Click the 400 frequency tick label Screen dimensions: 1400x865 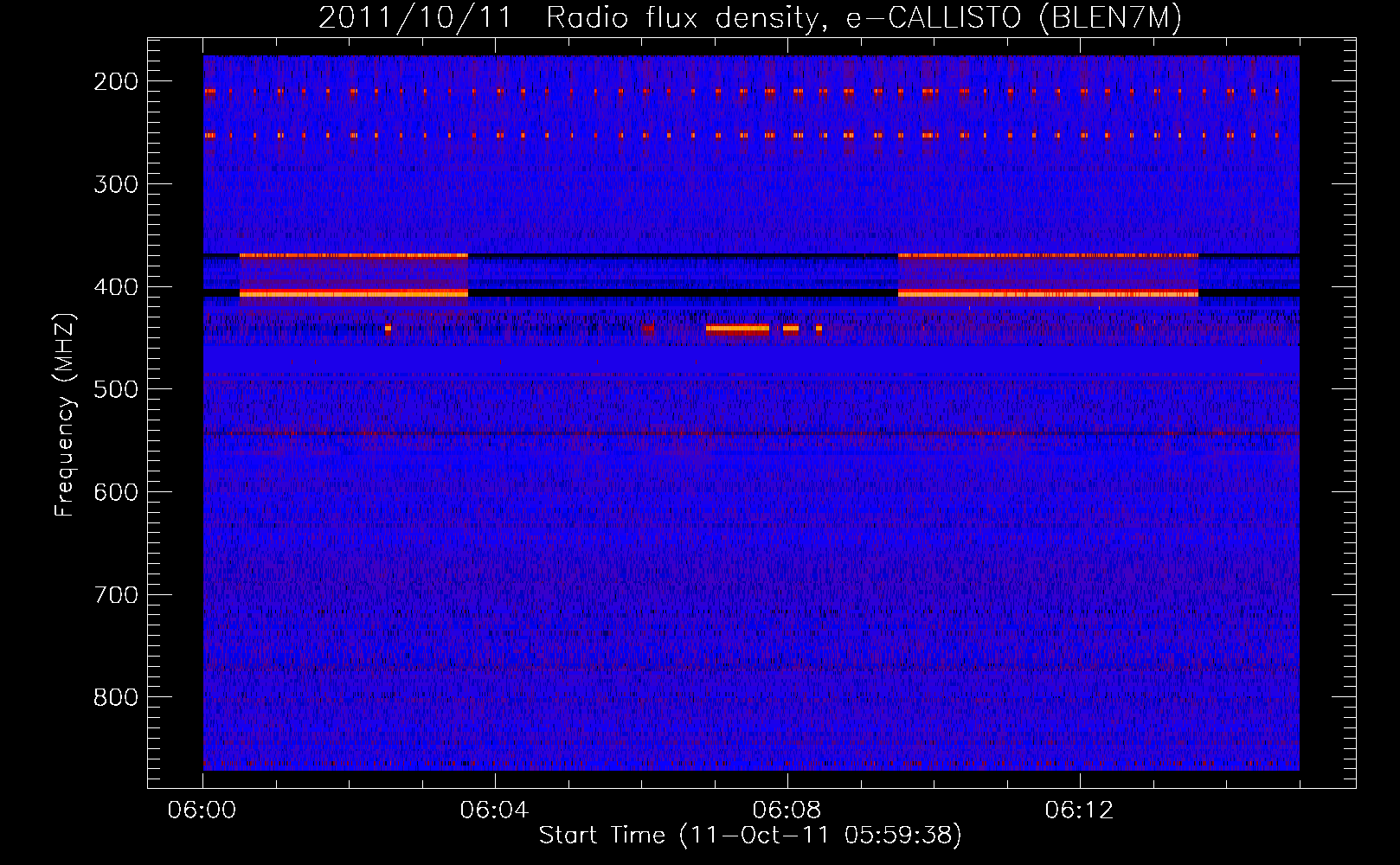pyautogui.click(x=116, y=287)
